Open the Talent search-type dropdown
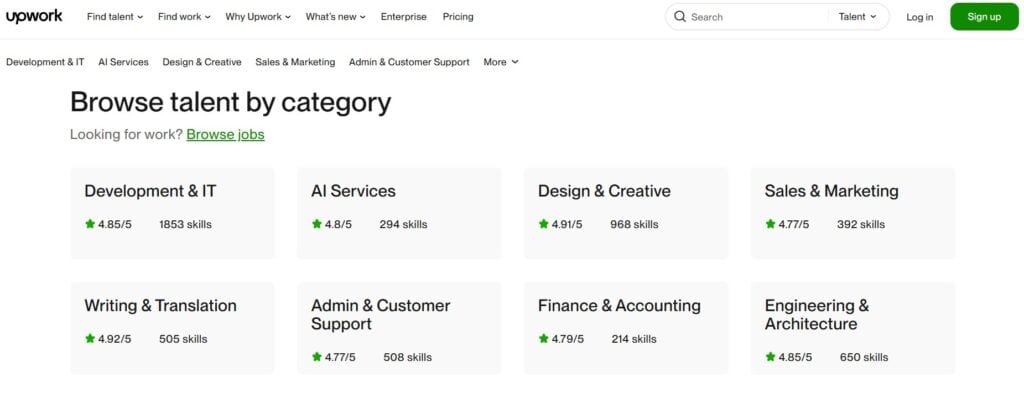1024x413 pixels. (x=857, y=17)
